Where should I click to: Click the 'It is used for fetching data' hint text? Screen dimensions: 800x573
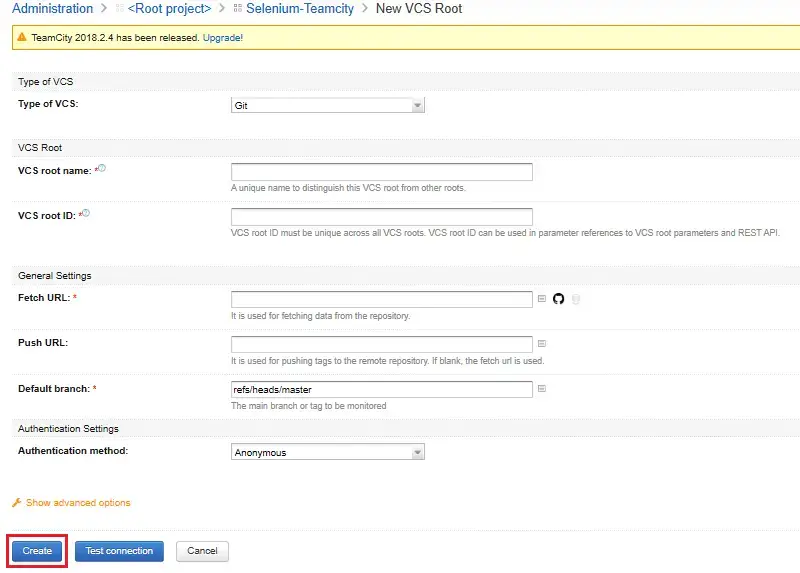320,316
